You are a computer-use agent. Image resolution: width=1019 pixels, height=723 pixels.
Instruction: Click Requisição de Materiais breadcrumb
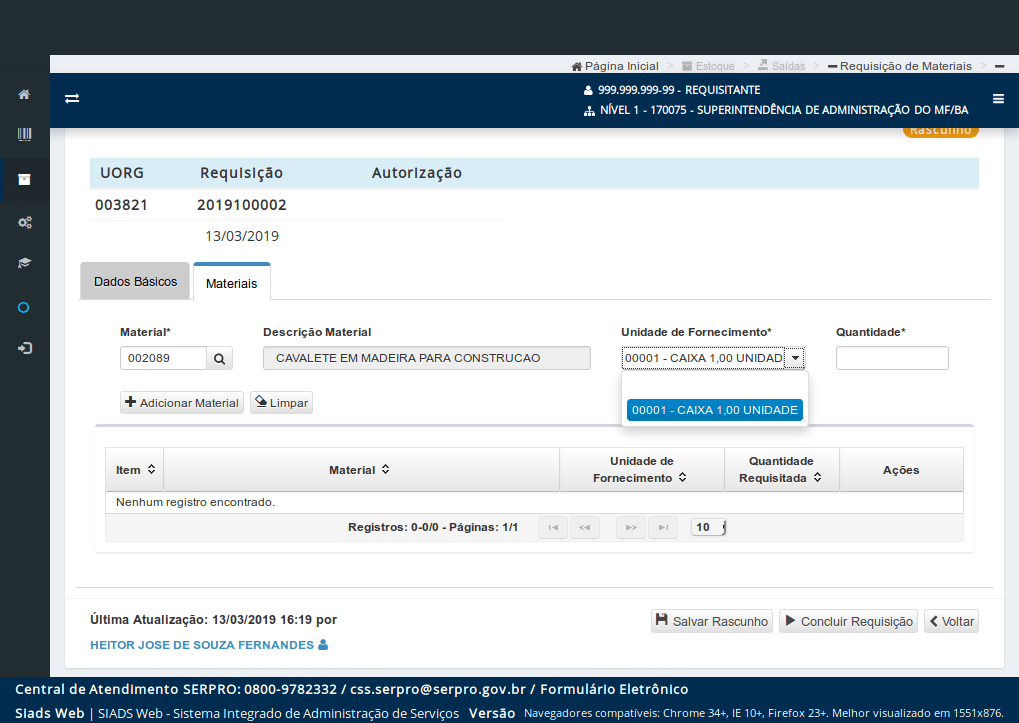(x=900, y=66)
